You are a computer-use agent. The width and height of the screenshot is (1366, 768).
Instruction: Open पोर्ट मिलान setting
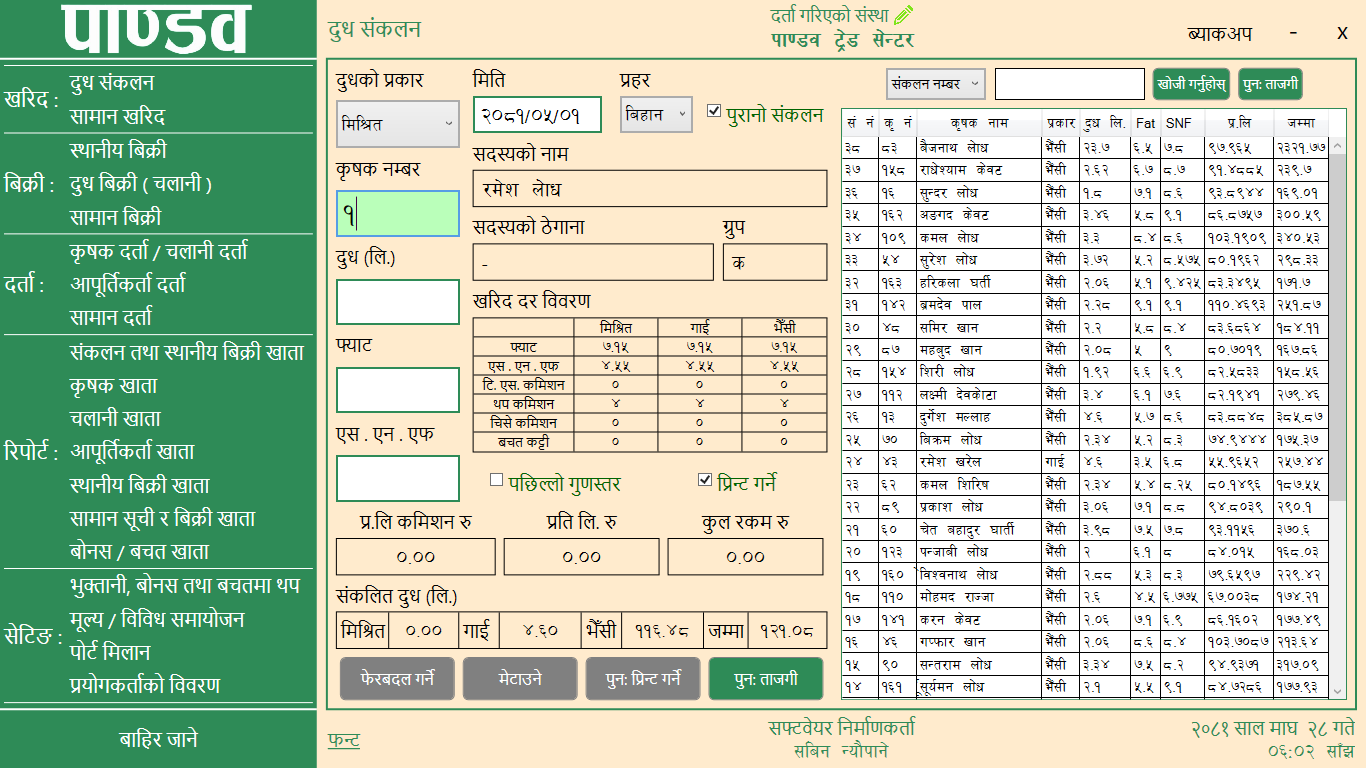pyautogui.click(x=110, y=652)
